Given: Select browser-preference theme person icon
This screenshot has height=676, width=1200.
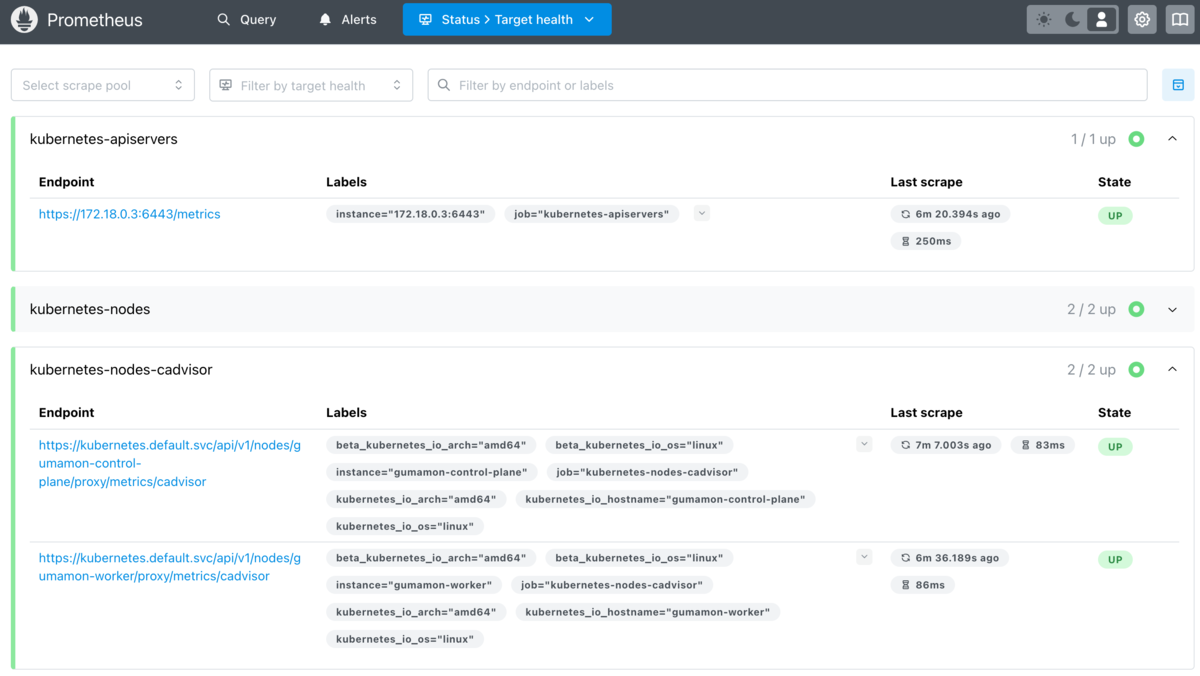Looking at the screenshot, I should click(x=1101, y=20).
